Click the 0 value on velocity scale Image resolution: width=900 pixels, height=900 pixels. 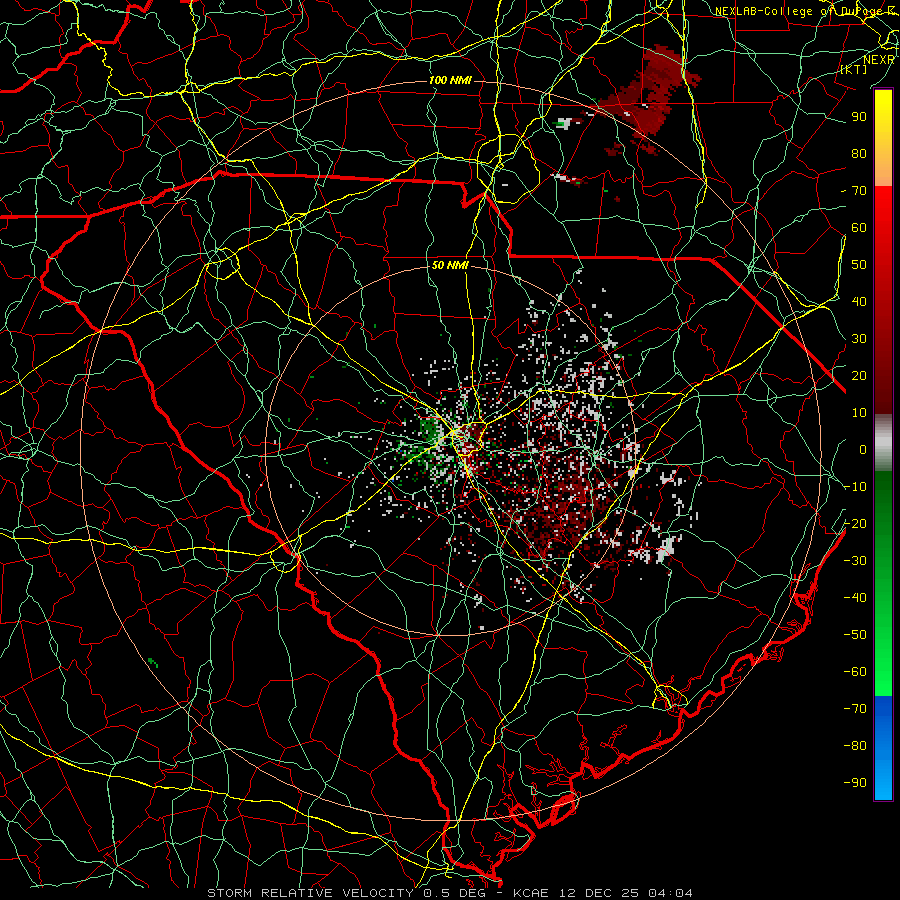click(x=863, y=449)
